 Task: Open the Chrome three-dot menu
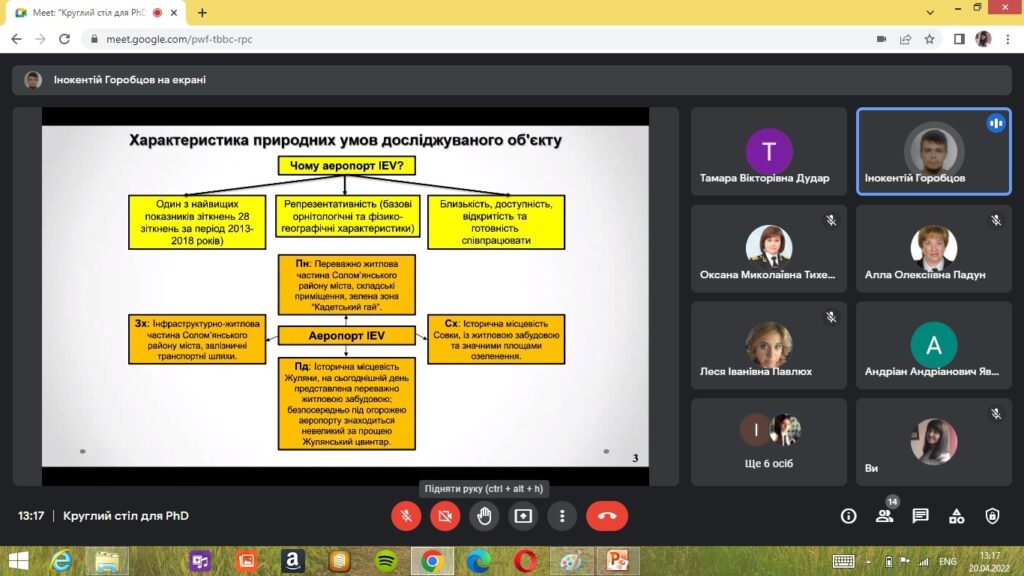click(x=1008, y=39)
